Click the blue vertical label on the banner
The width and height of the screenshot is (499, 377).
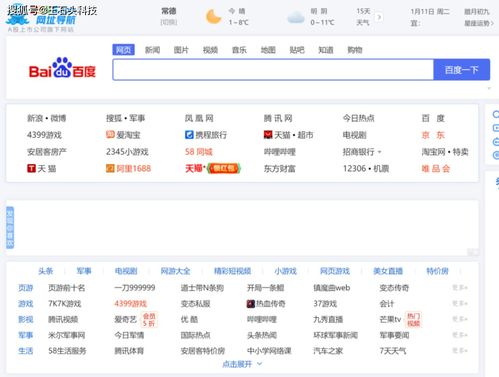point(10,227)
